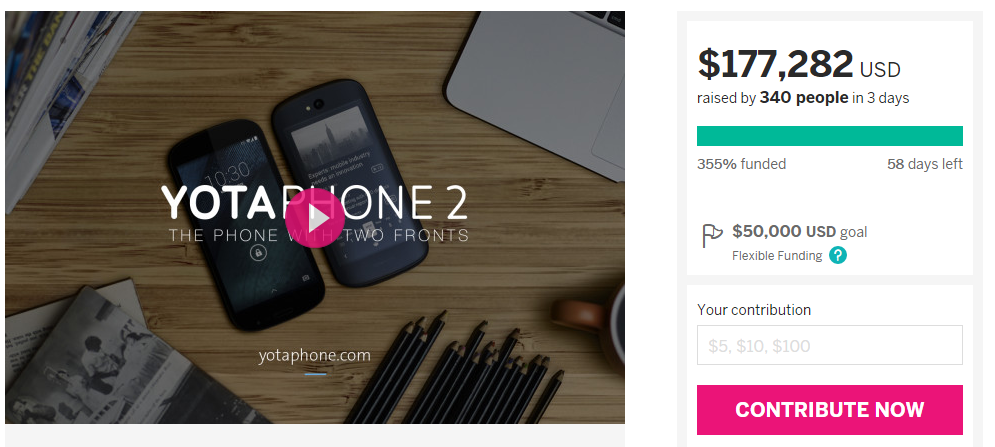
Task: Click the 58 days left text
Action: (925, 164)
